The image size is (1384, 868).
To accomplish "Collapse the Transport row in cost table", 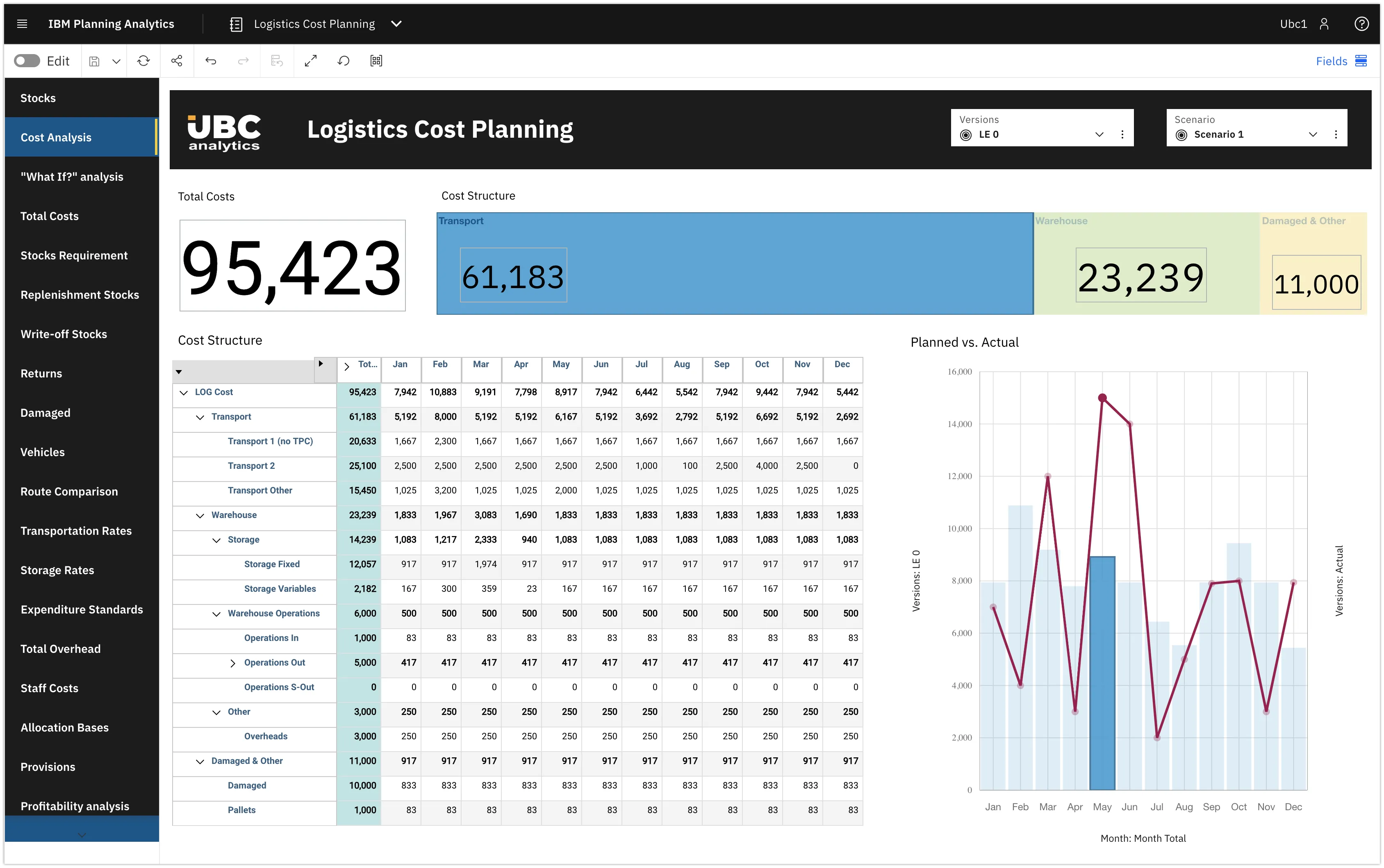I will 200,417.
